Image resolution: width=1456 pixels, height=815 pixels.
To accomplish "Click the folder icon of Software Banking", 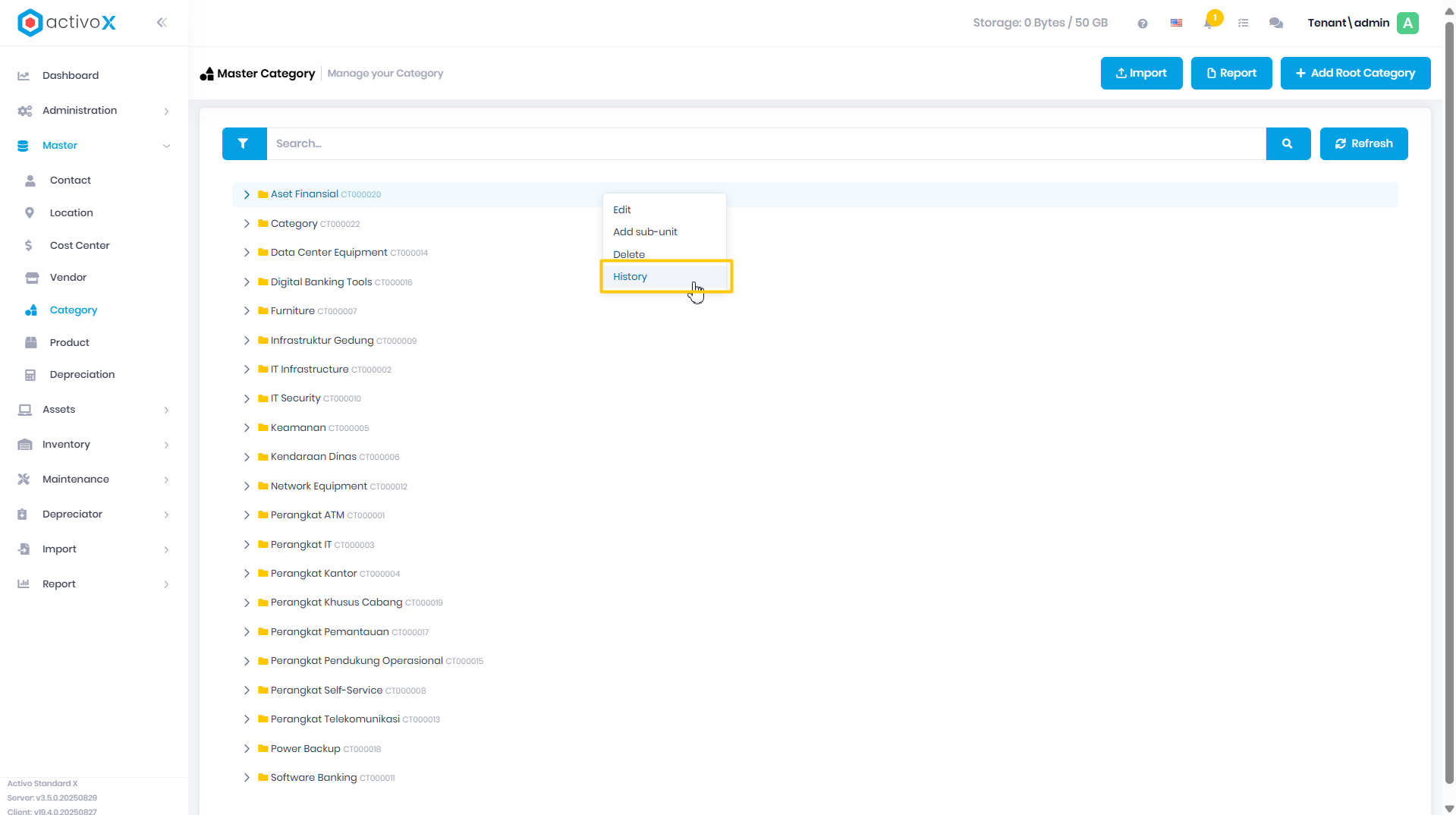I will [x=263, y=778].
